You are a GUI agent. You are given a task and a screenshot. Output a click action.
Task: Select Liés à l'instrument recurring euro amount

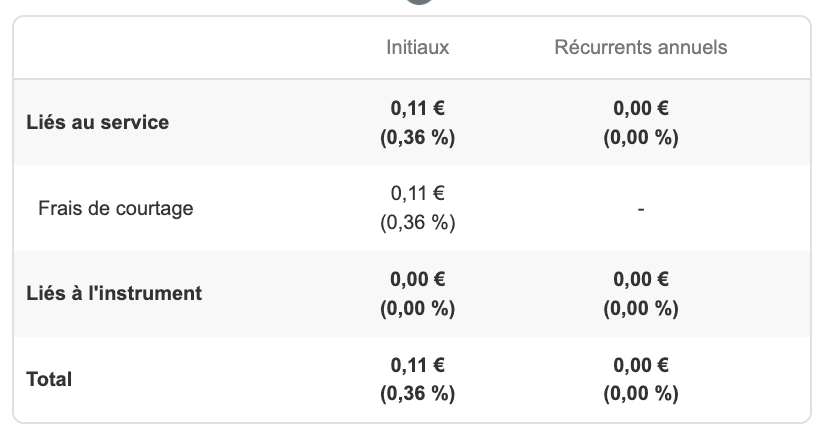point(640,279)
